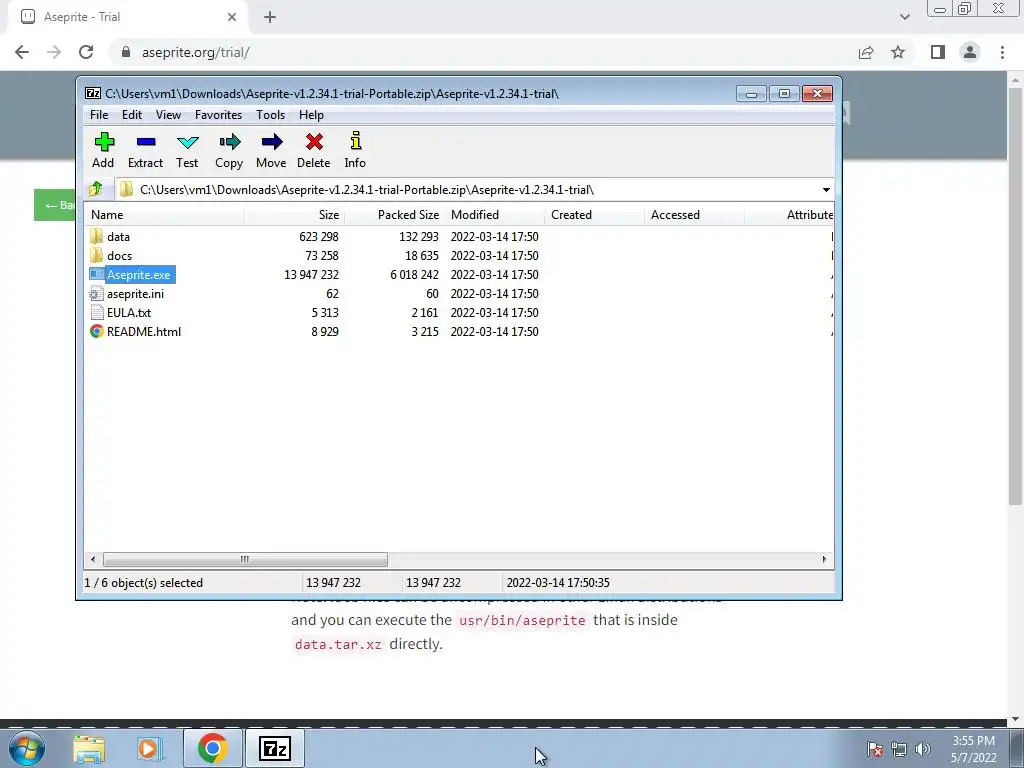Sort by the Name column header
The height and width of the screenshot is (768, 1024).
164,215
